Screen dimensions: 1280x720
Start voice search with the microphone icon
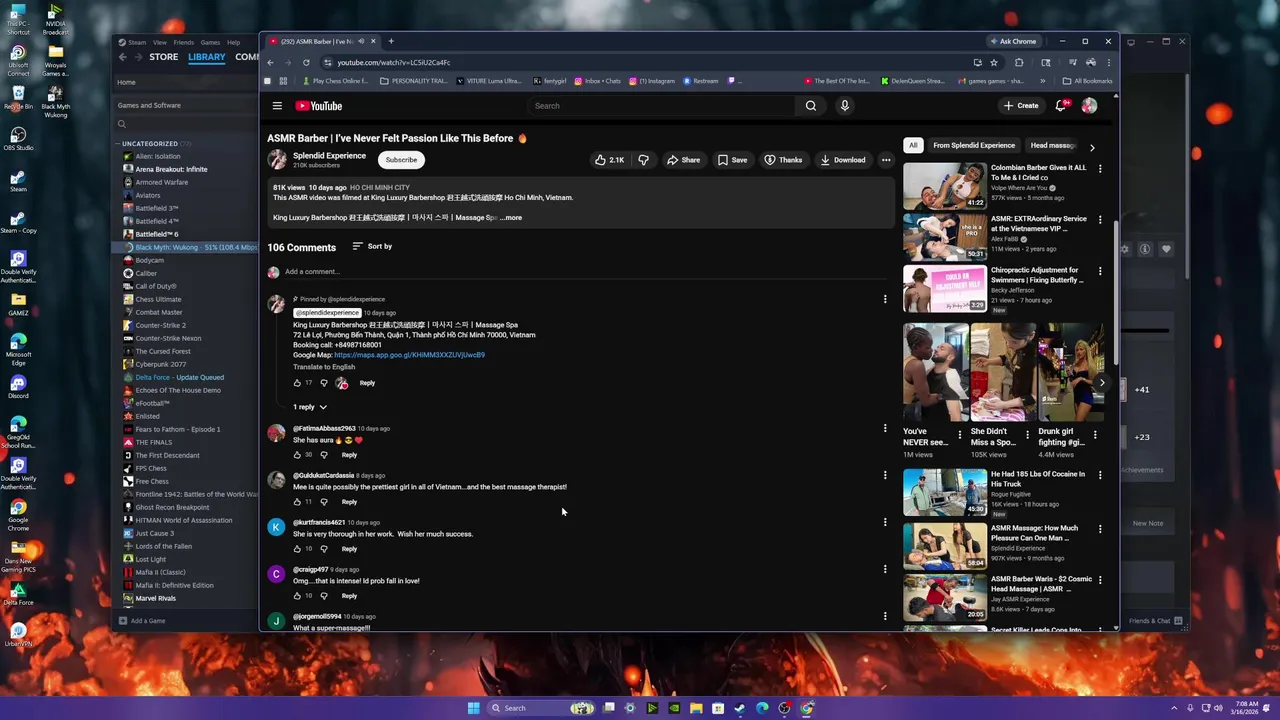[845, 106]
